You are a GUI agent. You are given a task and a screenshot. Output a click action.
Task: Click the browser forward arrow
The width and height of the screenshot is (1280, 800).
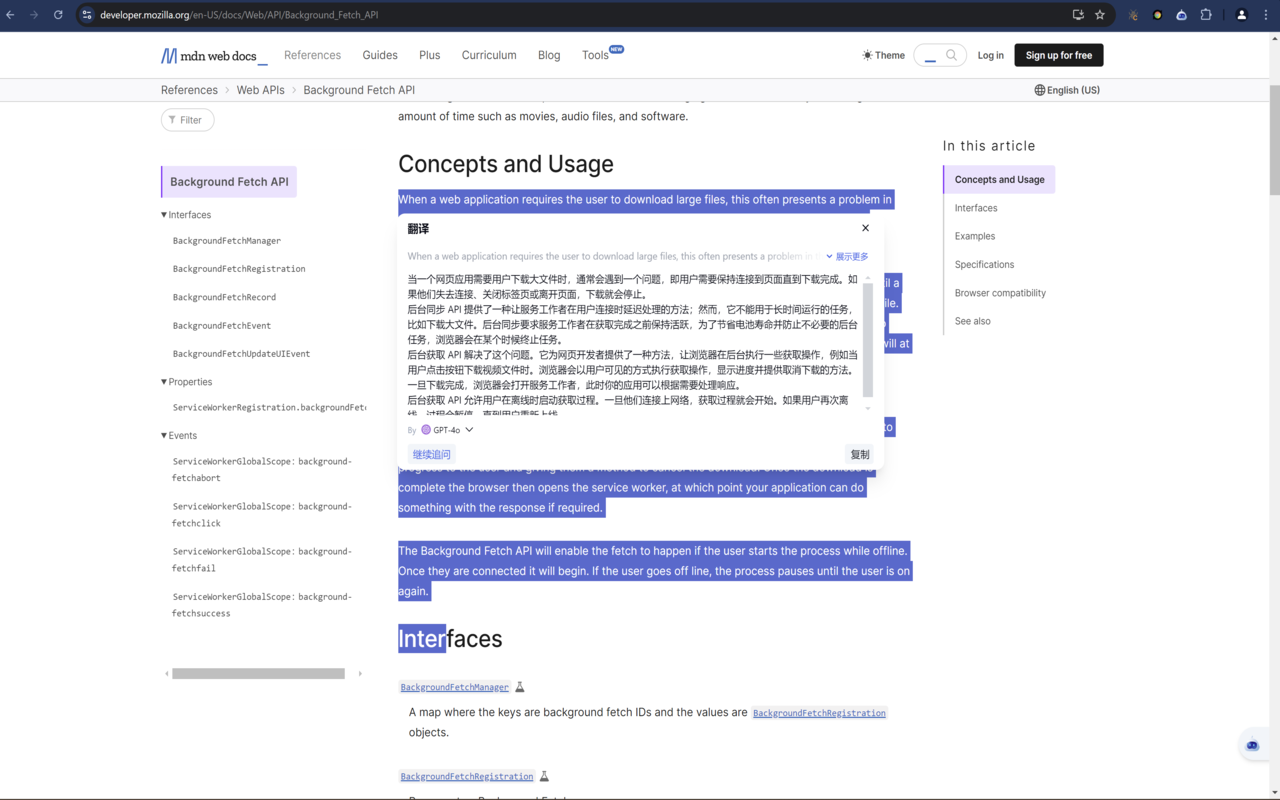click(34, 15)
